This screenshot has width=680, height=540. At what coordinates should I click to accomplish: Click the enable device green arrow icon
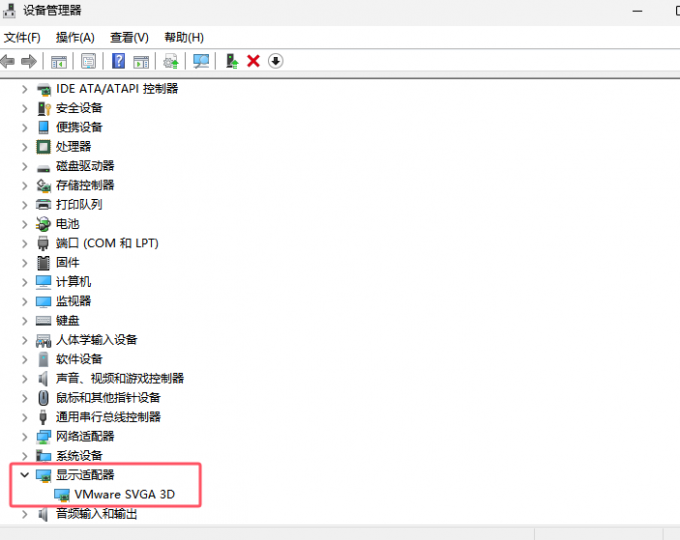231,61
